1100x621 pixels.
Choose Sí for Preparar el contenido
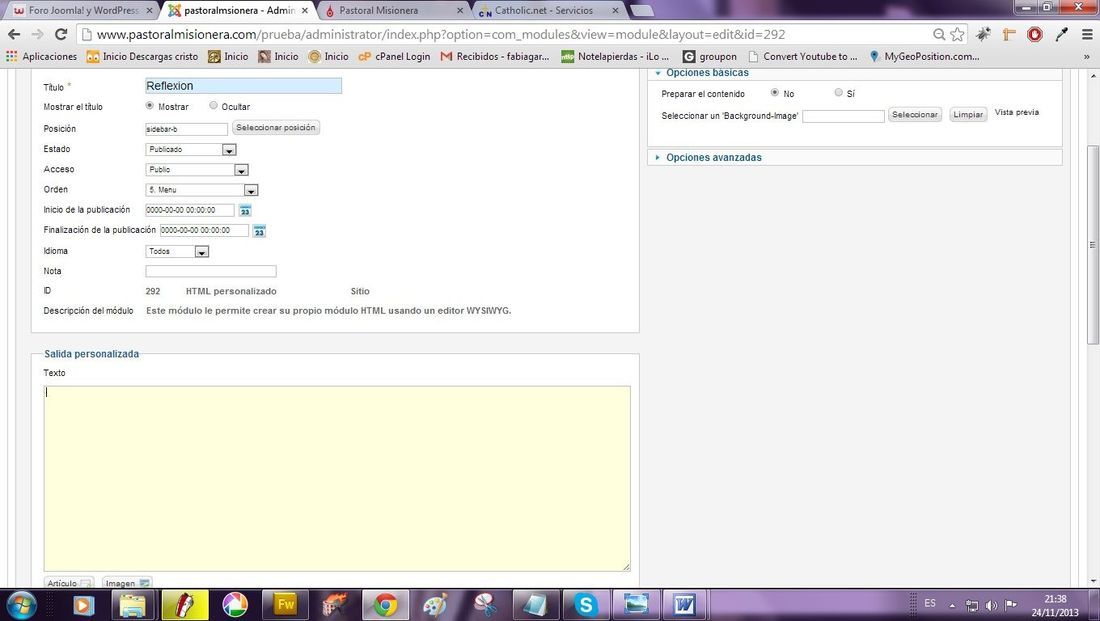[x=838, y=92]
